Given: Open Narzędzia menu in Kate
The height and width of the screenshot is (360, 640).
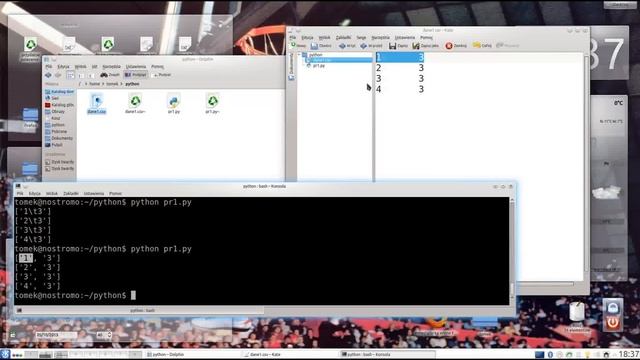Looking at the screenshot, I should tap(380, 38).
